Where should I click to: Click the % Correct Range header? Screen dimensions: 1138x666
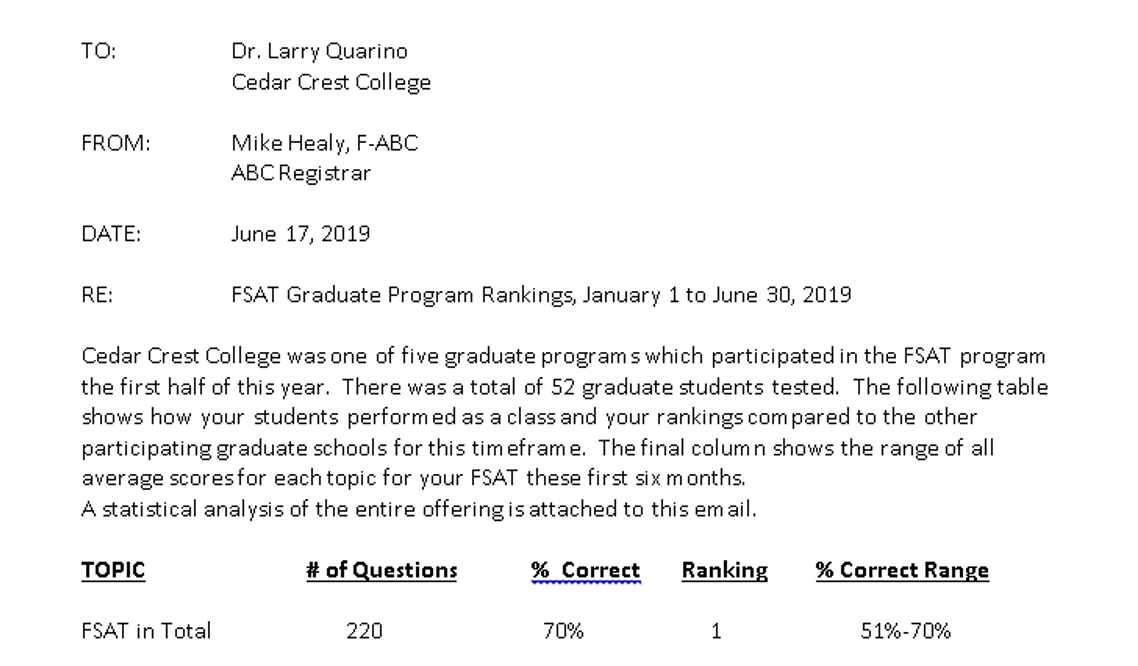(902, 570)
